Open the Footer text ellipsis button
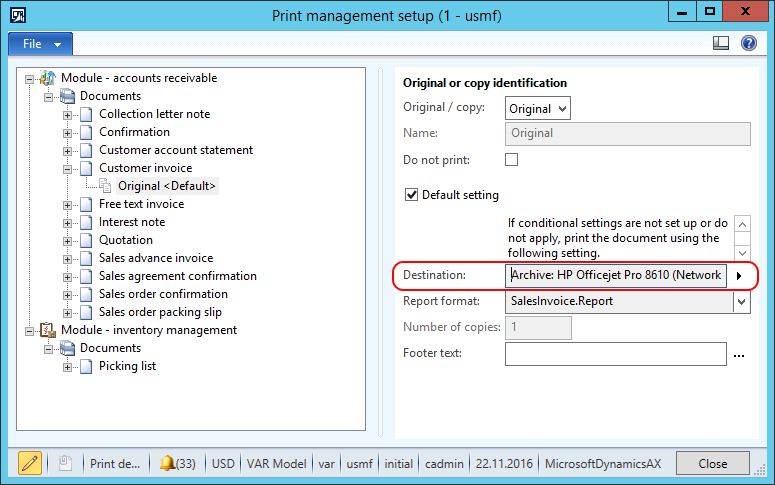775x485 pixels. (x=739, y=355)
